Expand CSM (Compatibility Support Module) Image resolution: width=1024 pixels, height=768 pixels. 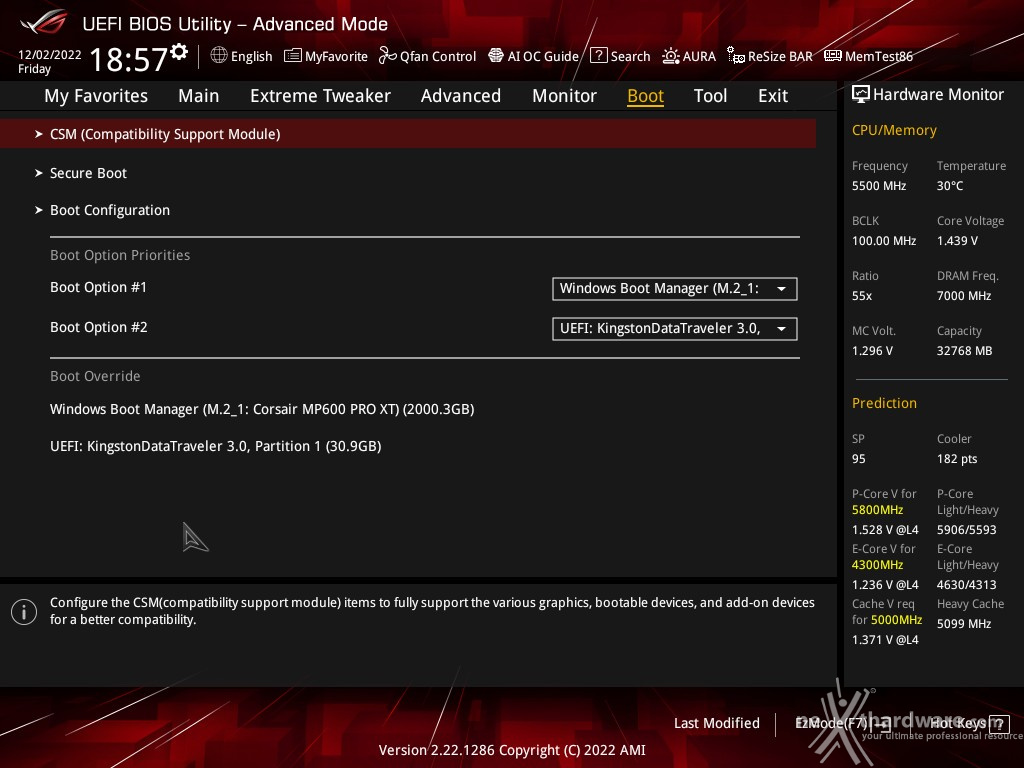408,134
